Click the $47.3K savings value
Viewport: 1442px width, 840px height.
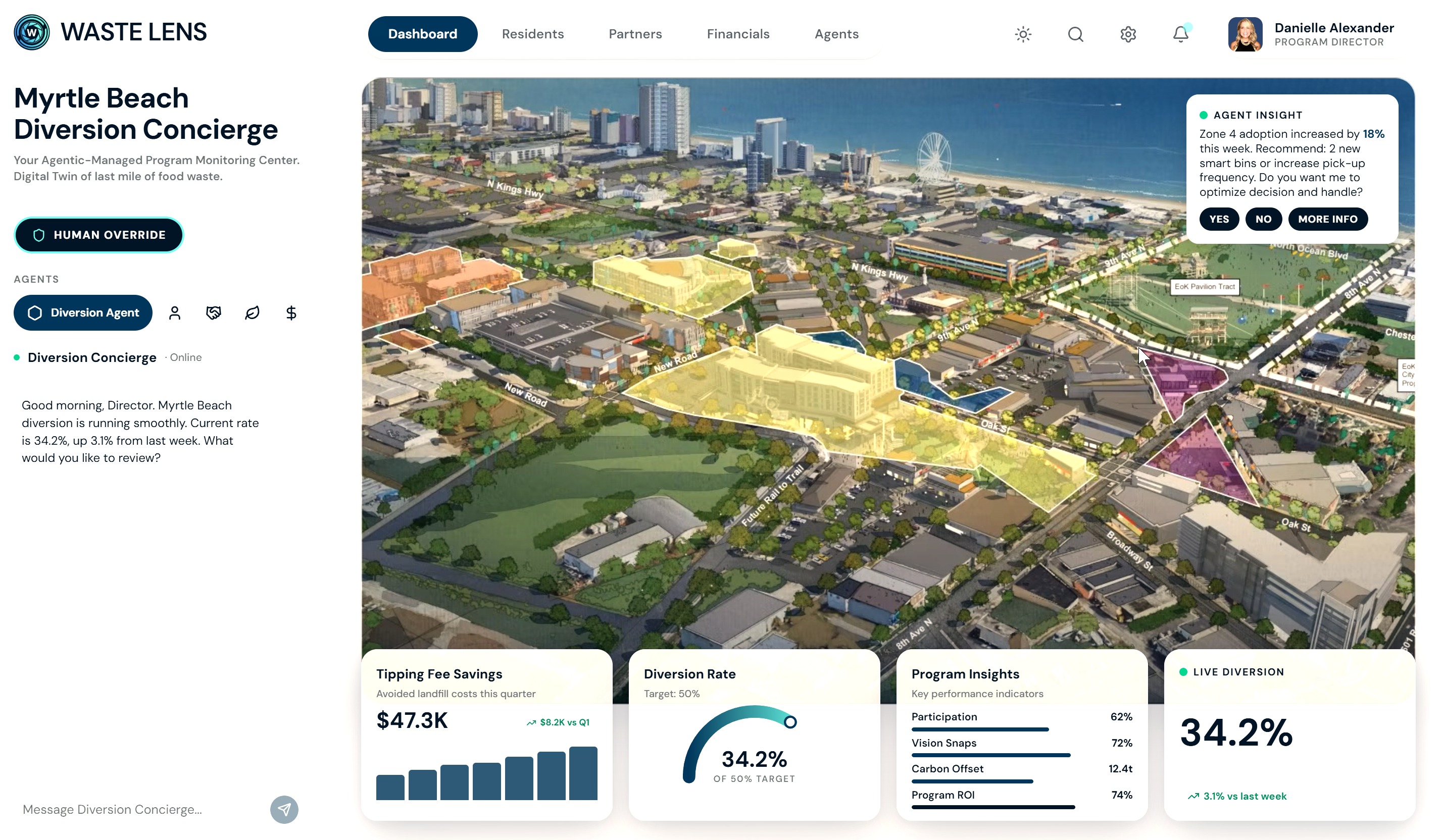tap(412, 720)
